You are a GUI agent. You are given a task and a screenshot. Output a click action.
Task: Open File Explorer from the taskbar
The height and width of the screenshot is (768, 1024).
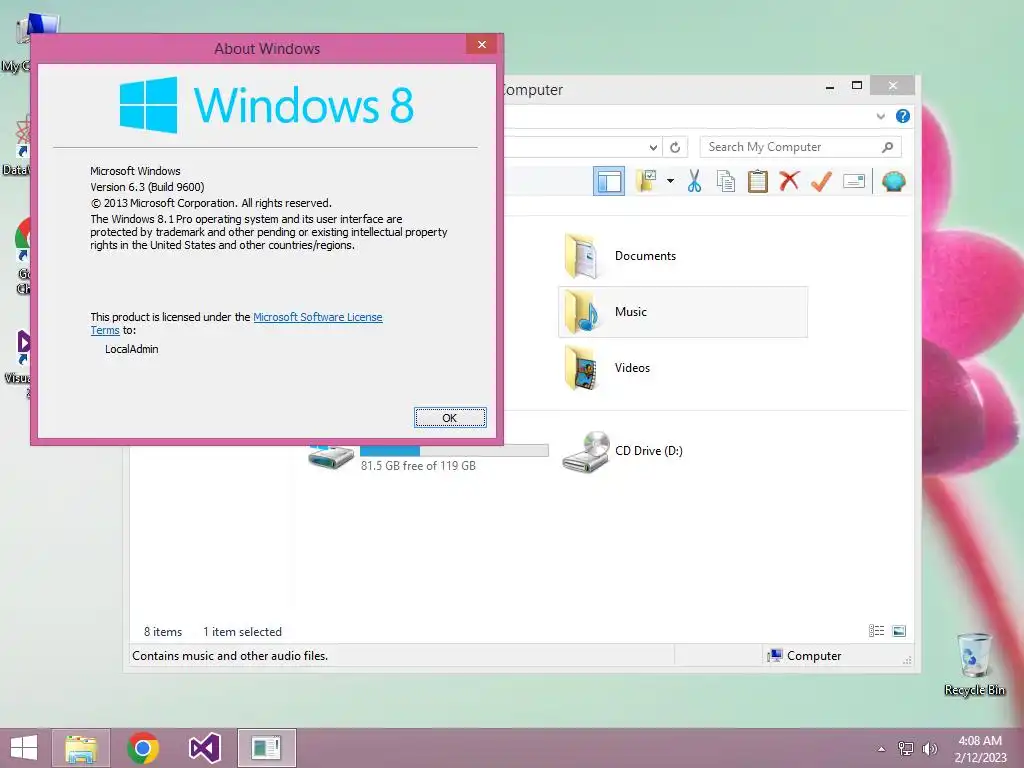(81, 748)
